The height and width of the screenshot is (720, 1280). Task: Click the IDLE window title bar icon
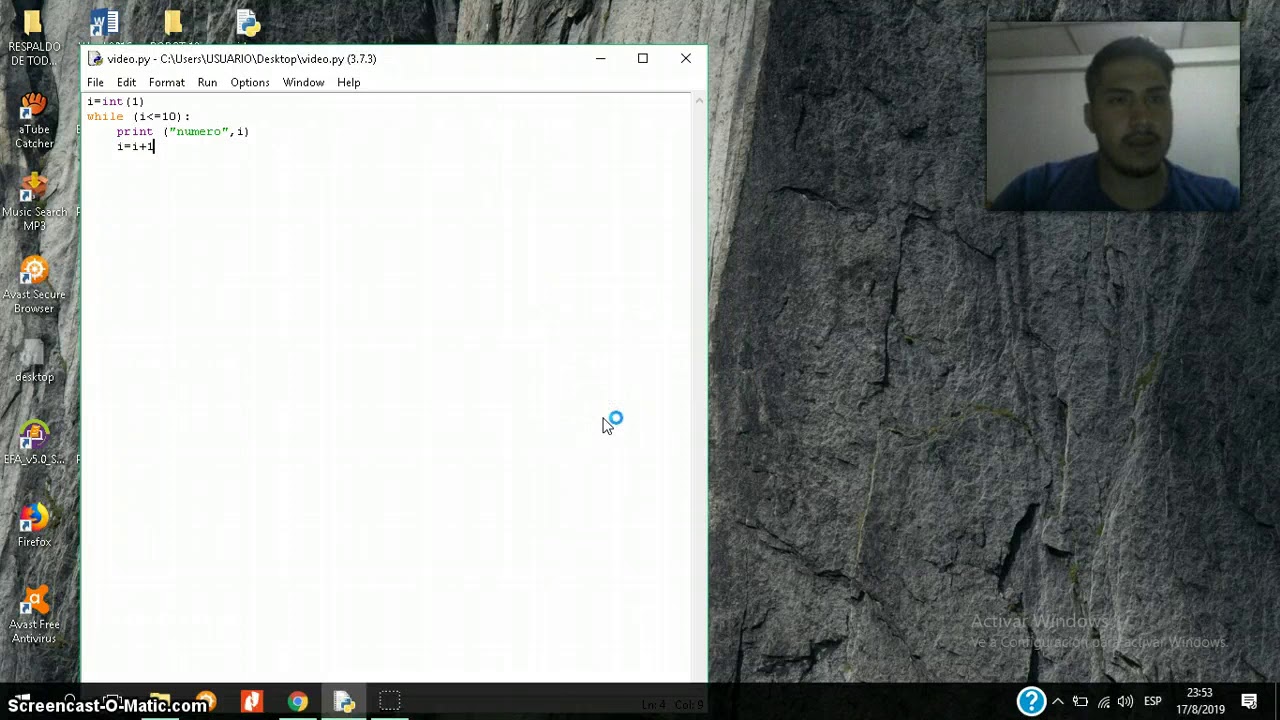click(x=96, y=59)
